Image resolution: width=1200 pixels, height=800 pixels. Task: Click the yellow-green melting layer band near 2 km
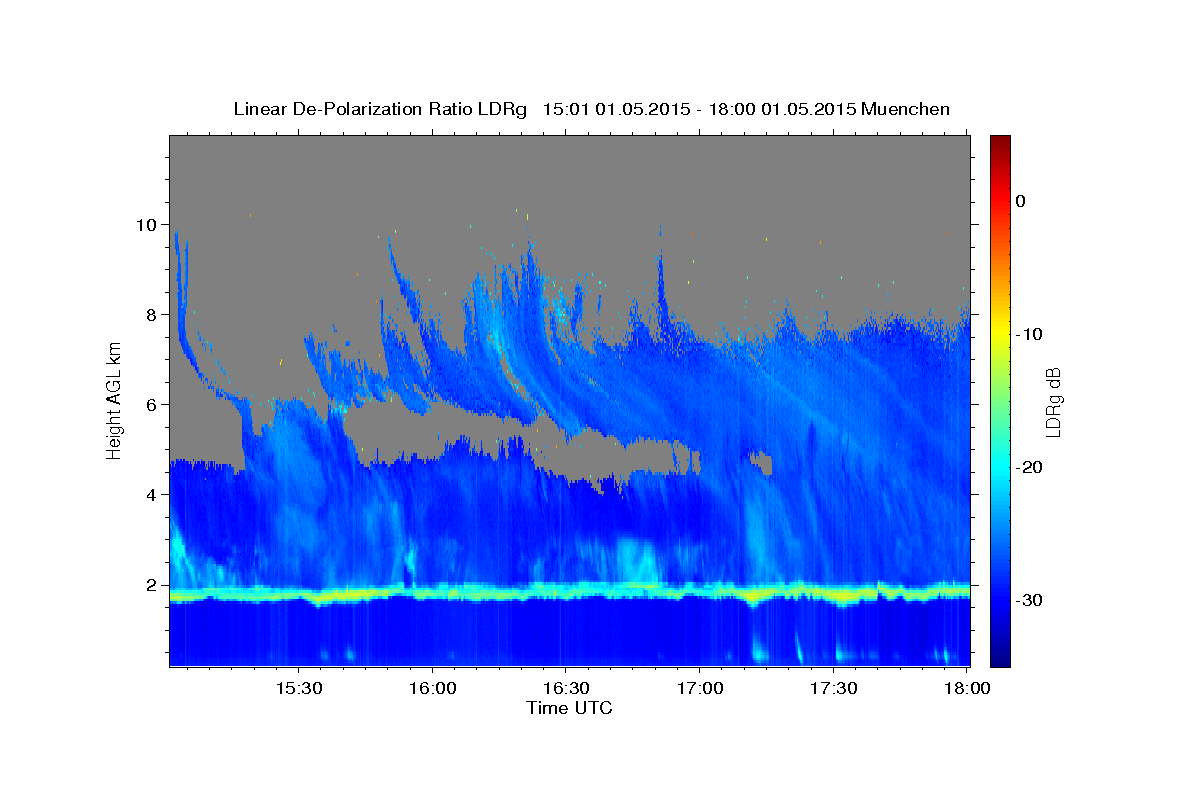569,593
